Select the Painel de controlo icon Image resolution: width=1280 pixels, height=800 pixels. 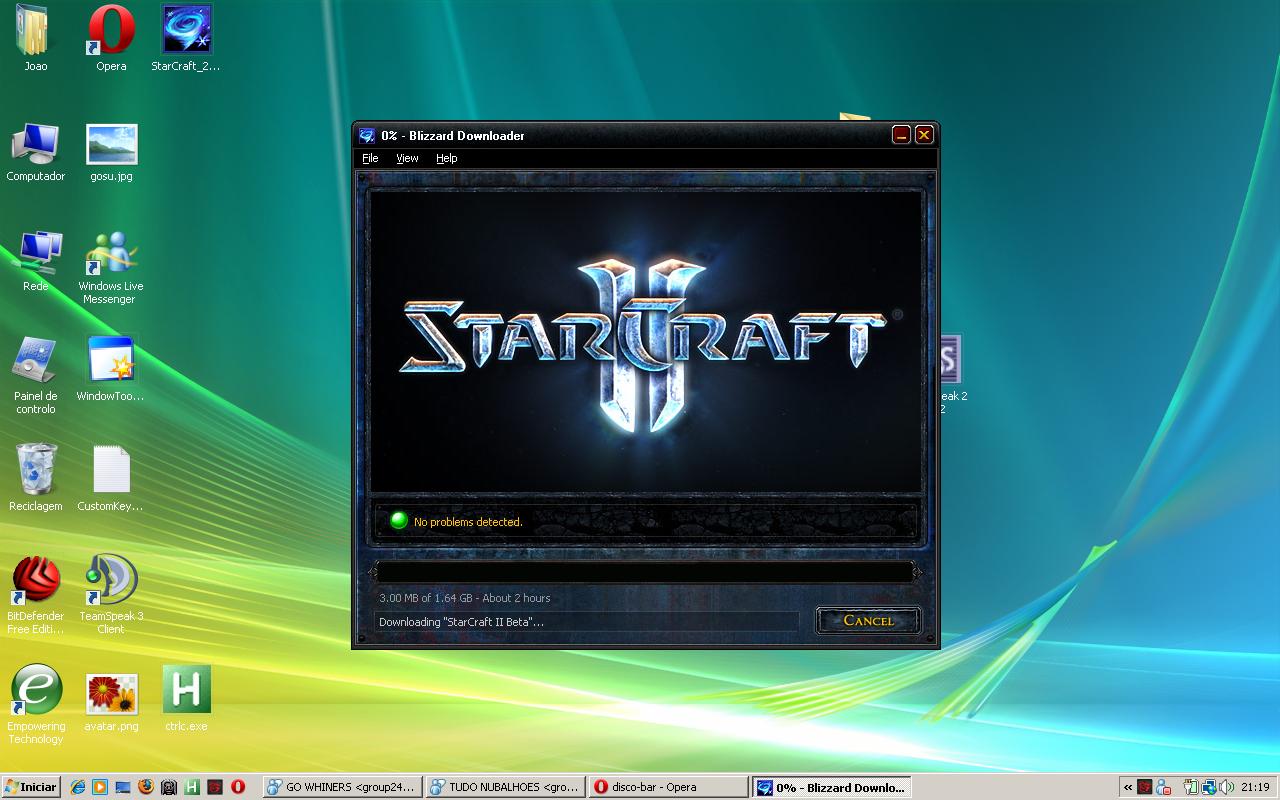(x=36, y=375)
